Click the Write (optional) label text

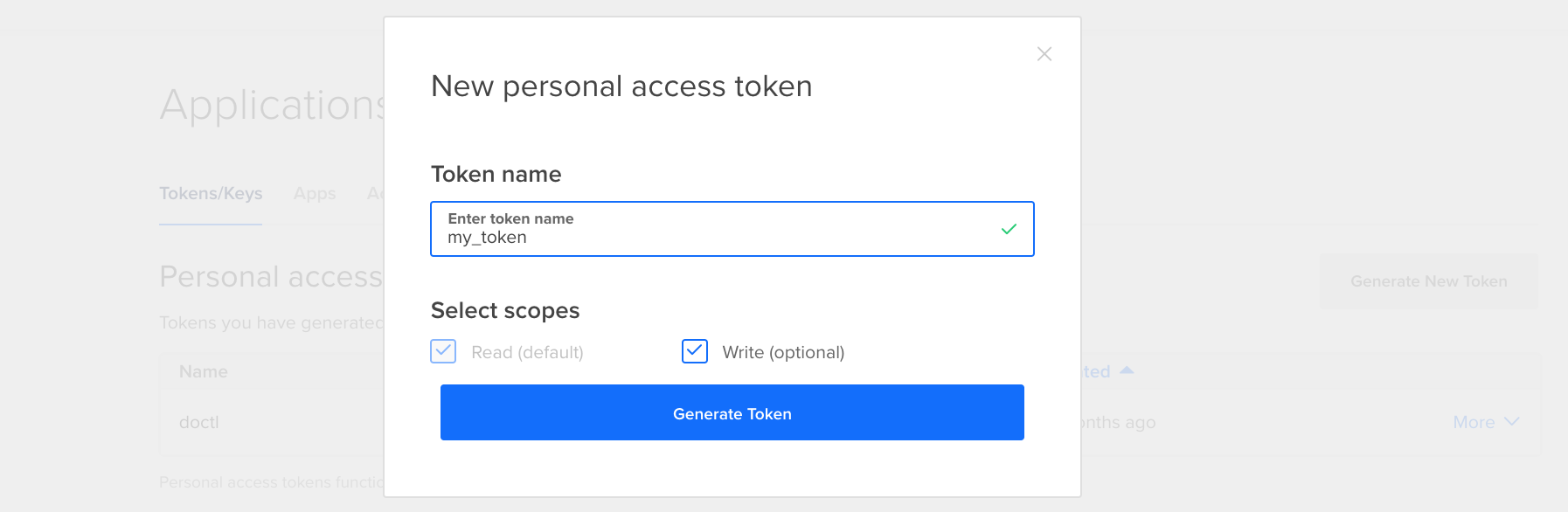(783, 352)
